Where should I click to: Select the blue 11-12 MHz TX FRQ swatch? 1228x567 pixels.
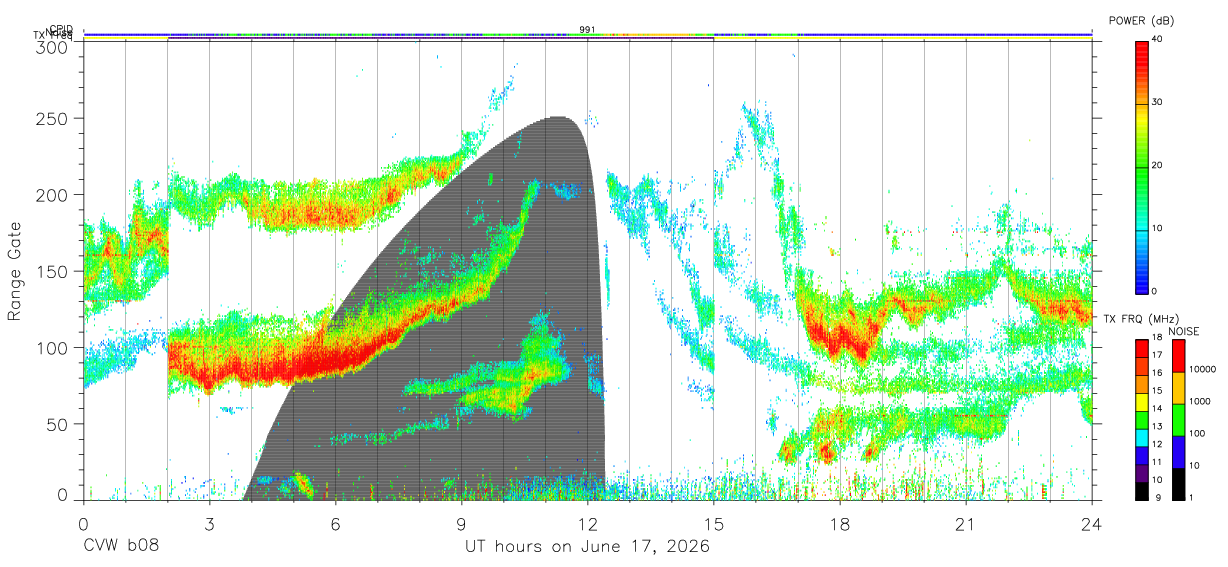[1142, 456]
